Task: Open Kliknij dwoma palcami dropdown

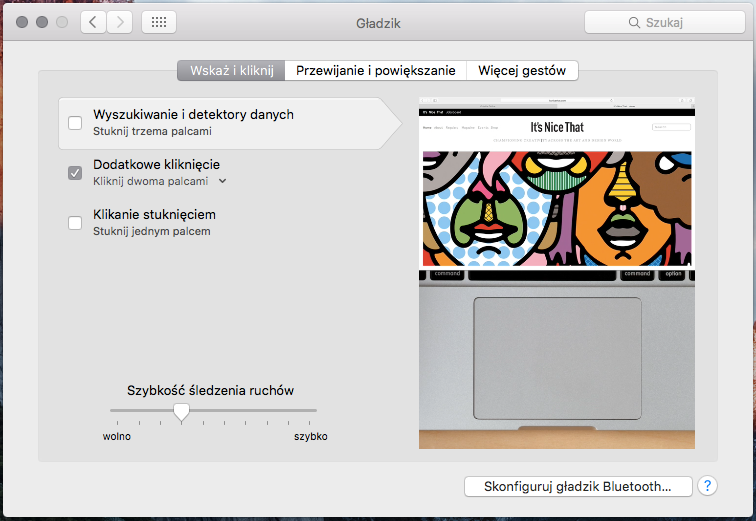Action: [x=160, y=181]
